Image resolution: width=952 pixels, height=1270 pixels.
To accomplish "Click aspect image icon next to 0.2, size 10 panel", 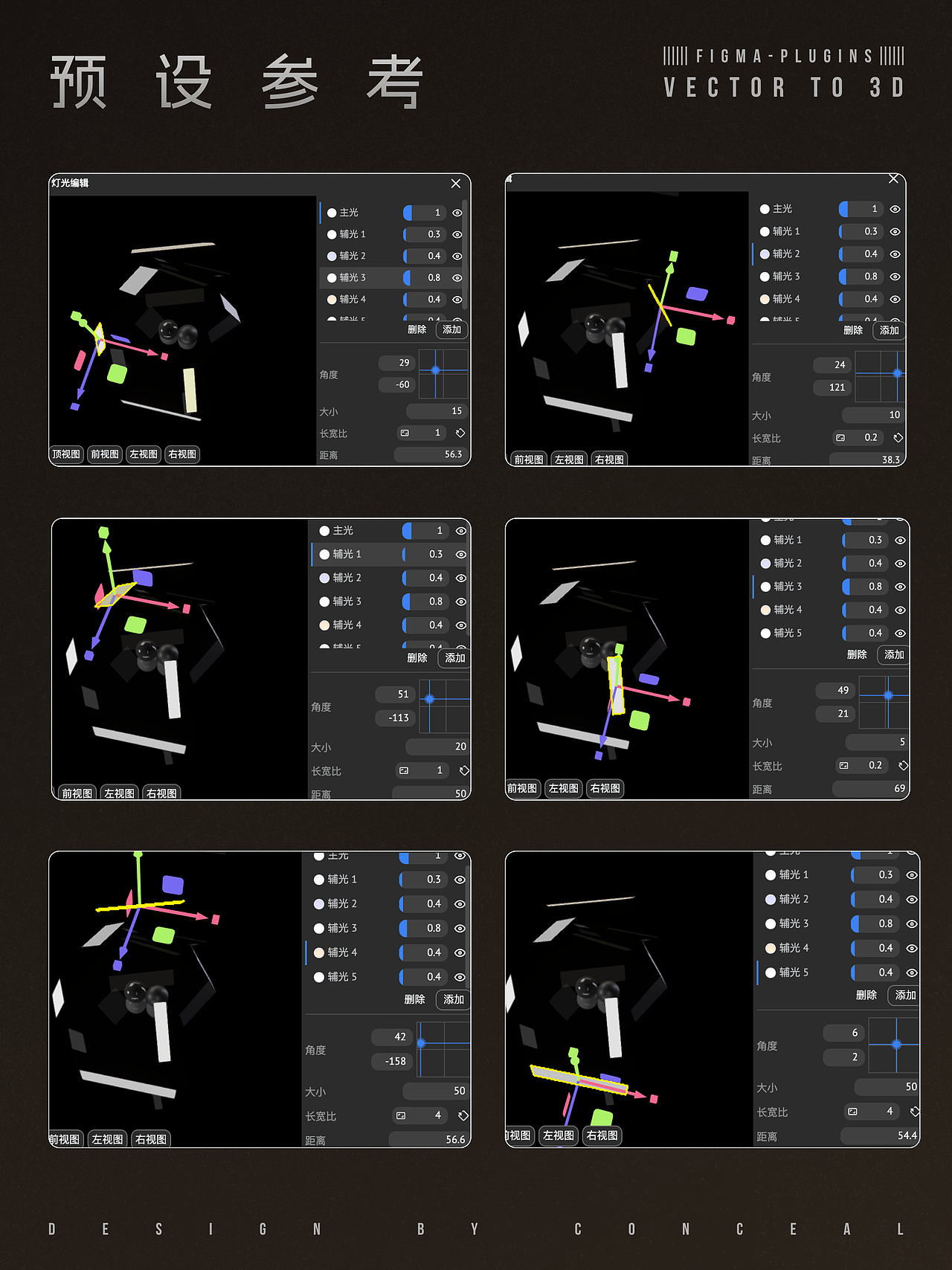I will 840,438.
